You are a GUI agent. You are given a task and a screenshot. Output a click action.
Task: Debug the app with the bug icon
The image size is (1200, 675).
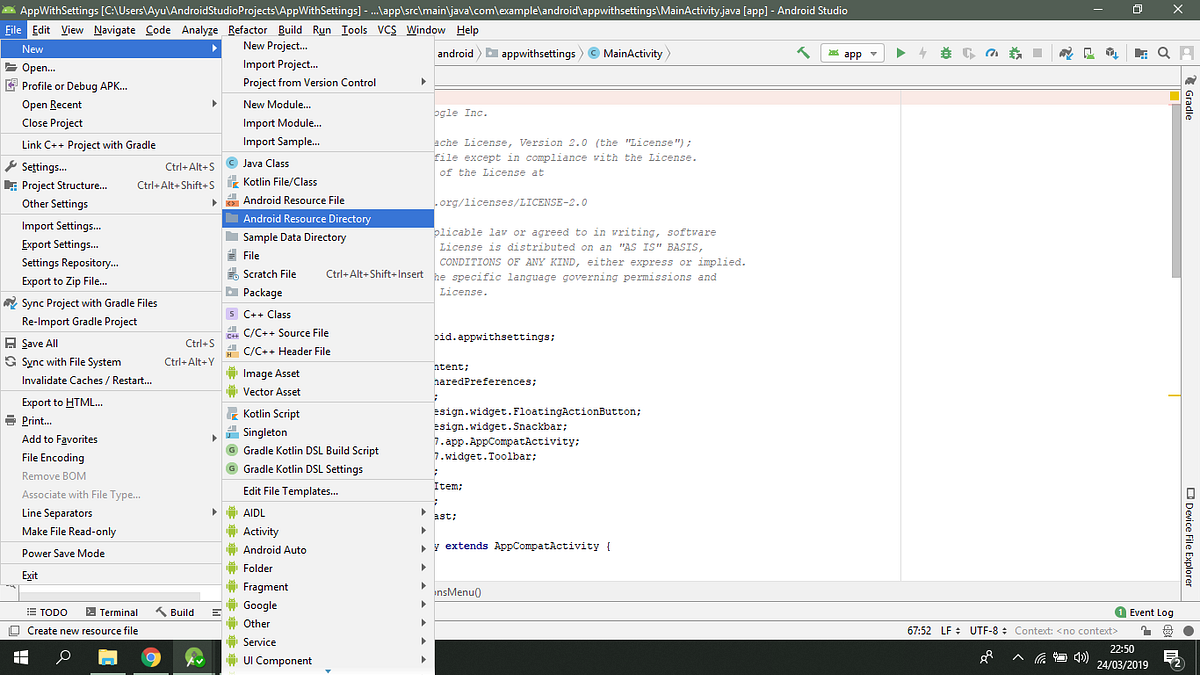[946, 53]
